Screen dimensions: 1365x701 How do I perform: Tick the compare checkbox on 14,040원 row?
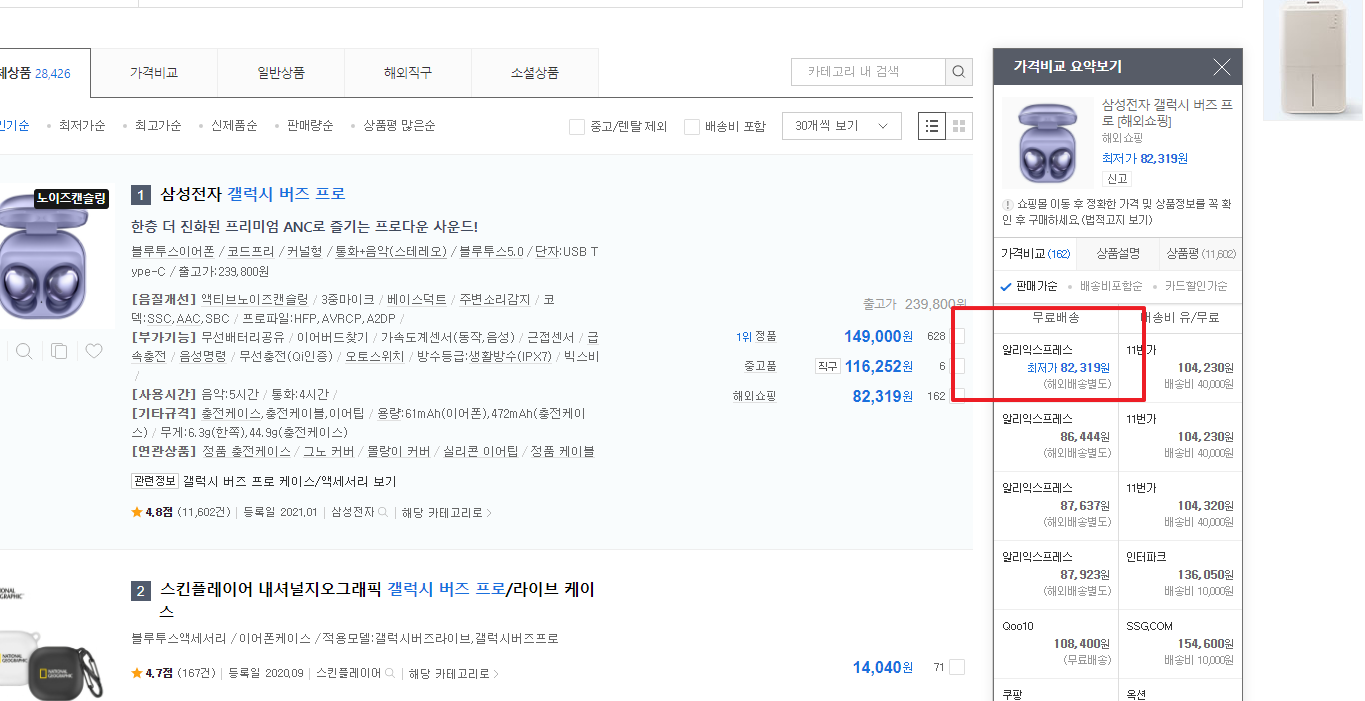coord(957,667)
